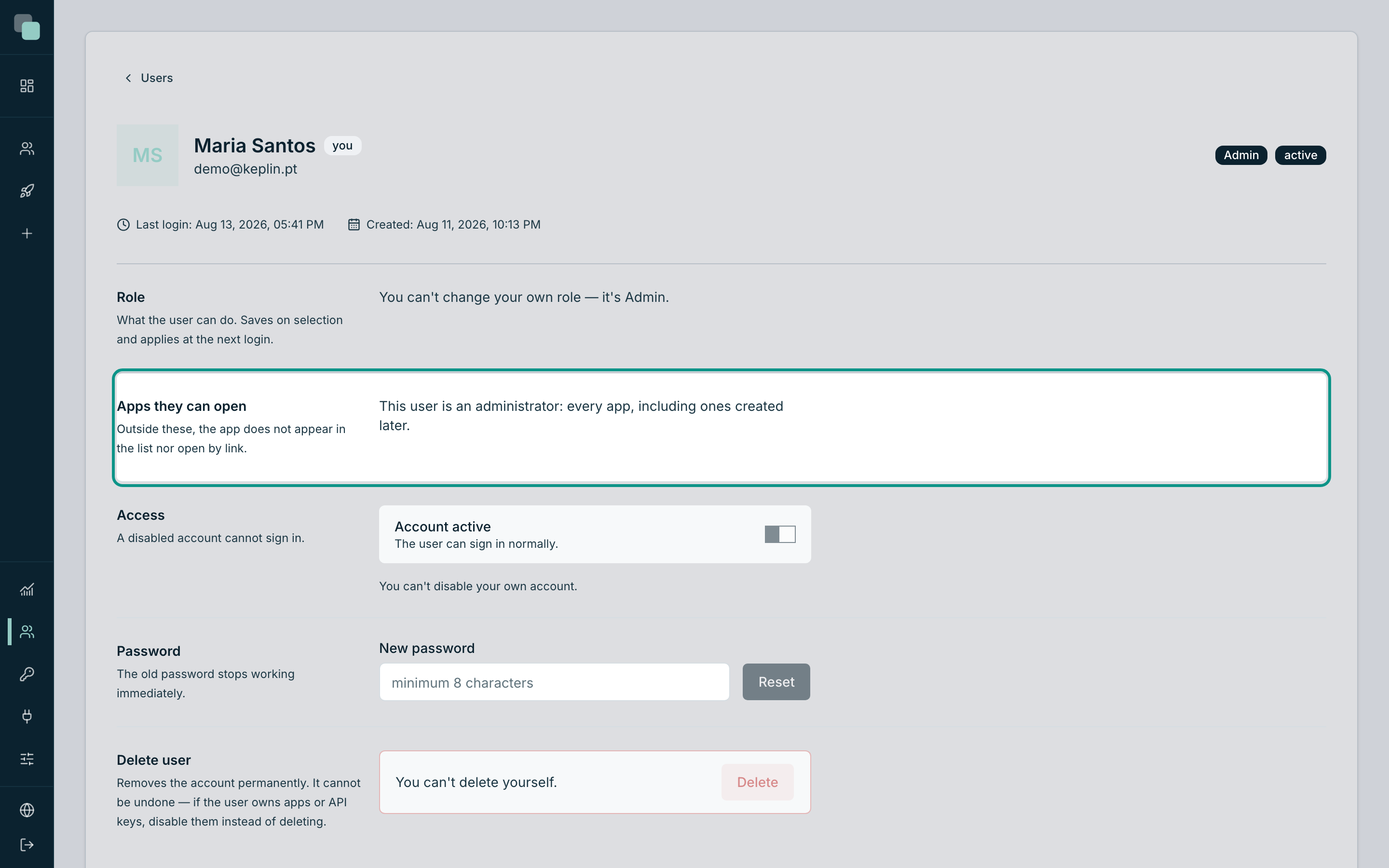Click the app logo at top of sidebar
The height and width of the screenshot is (868, 1389).
coord(27,27)
